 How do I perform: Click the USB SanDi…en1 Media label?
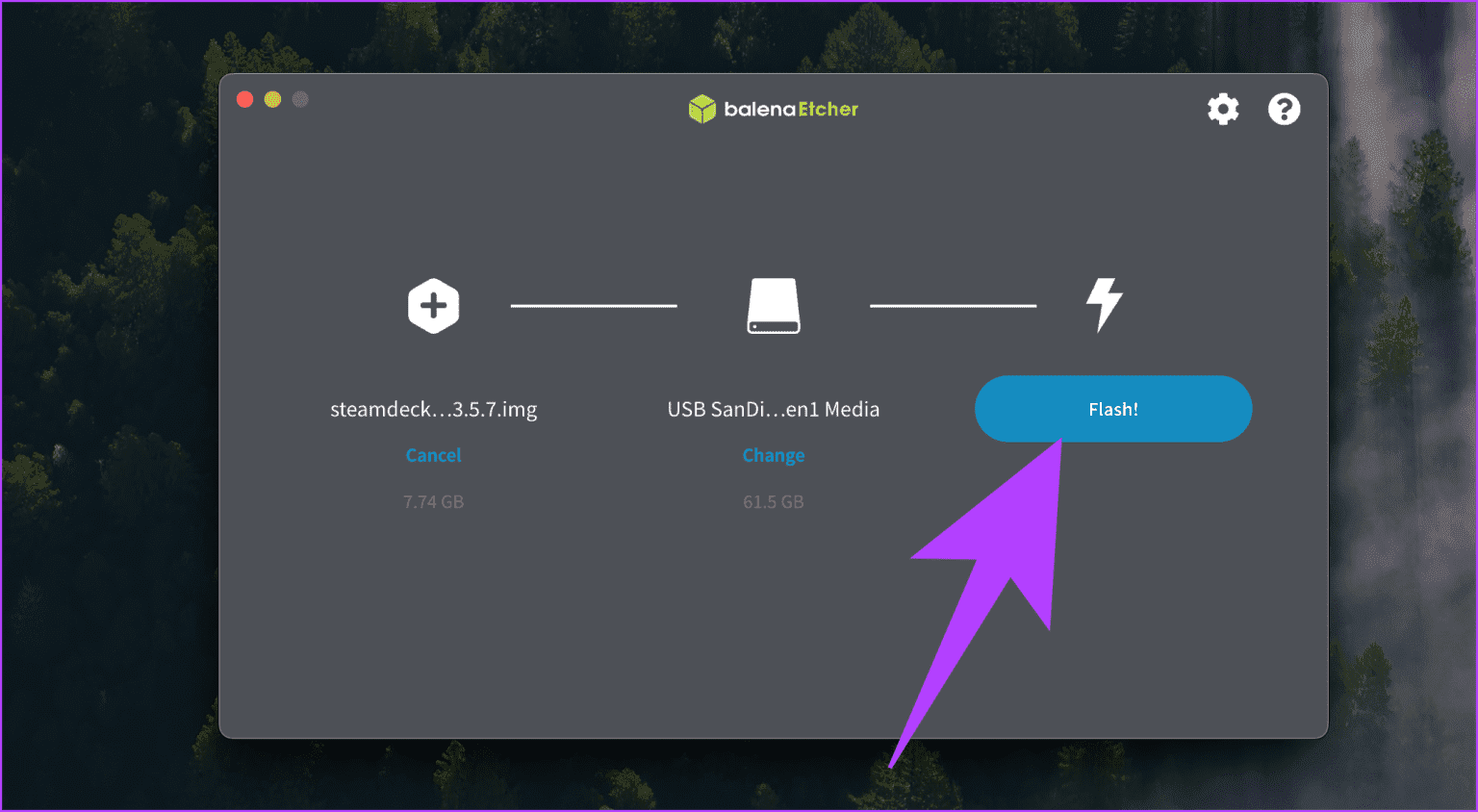pyautogui.click(x=774, y=409)
